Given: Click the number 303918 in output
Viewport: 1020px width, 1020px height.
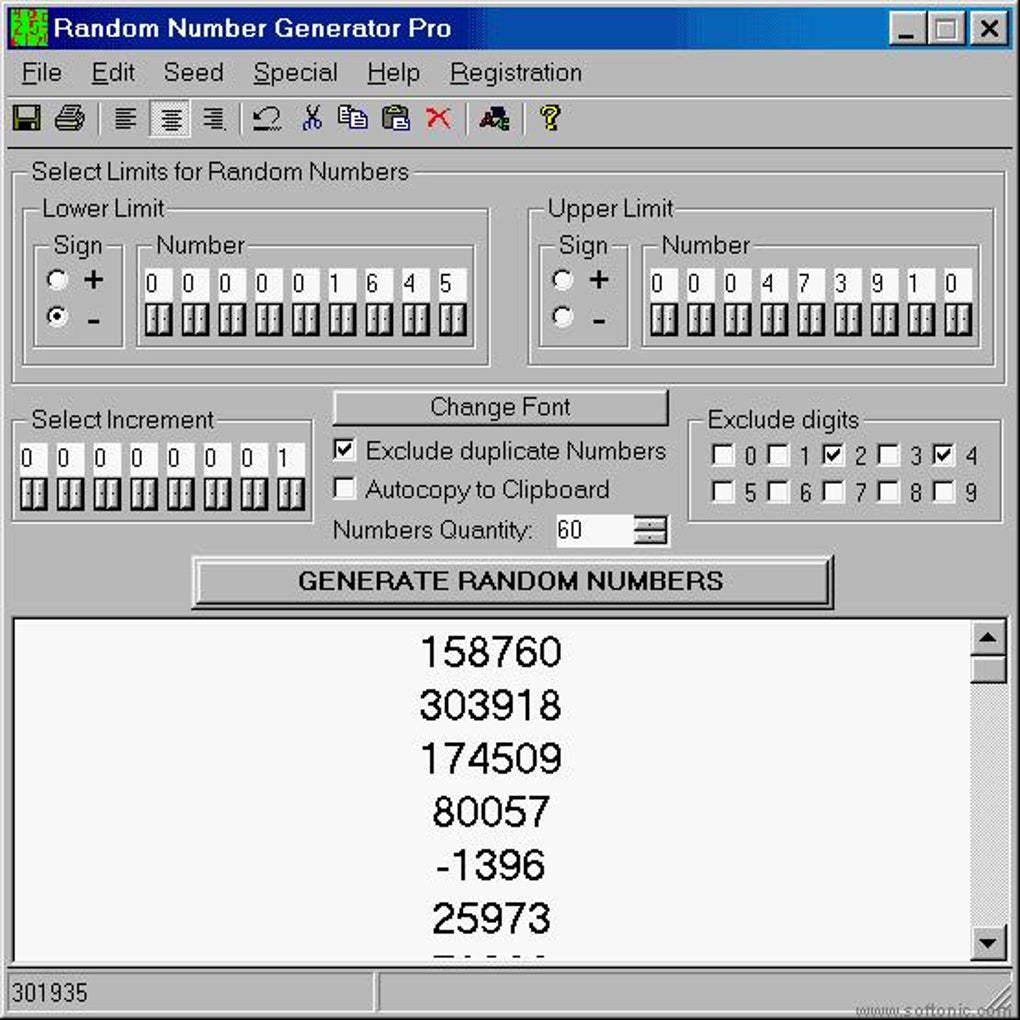Looking at the screenshot, I should click(x=490, y=705).
